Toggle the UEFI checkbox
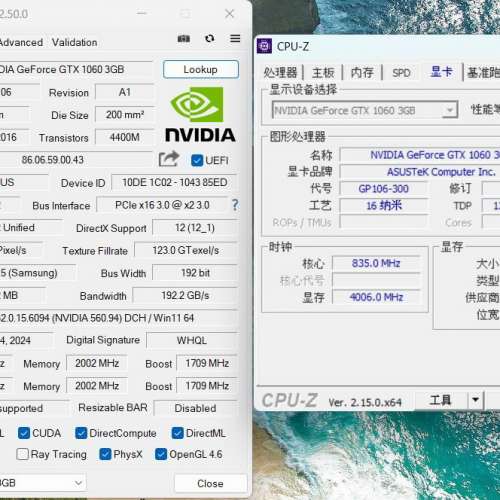Viewport: 500px width, 500px height. coord(197,160)
